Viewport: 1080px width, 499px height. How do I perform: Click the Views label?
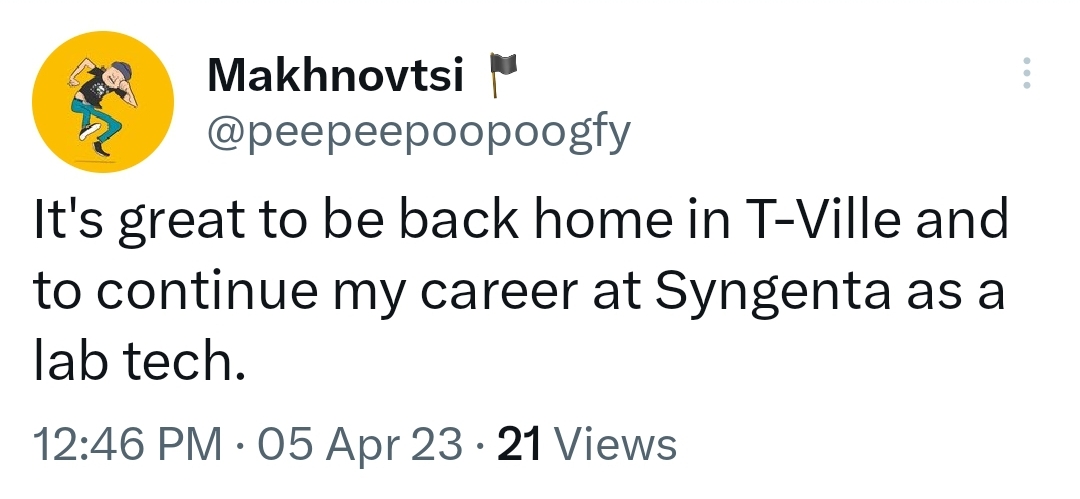[x=614, y=443]
